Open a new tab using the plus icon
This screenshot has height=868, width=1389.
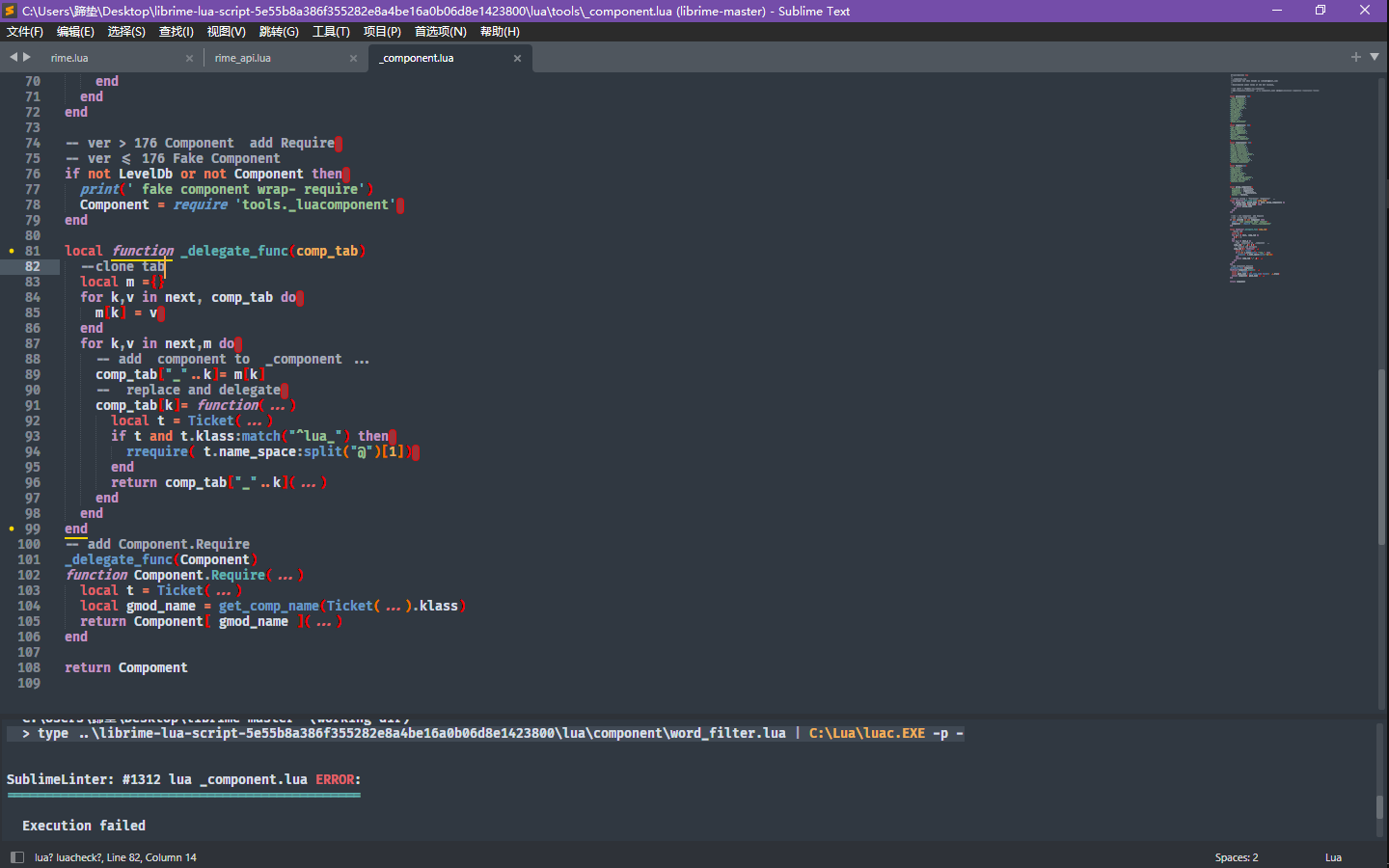tap(1356, 57)
